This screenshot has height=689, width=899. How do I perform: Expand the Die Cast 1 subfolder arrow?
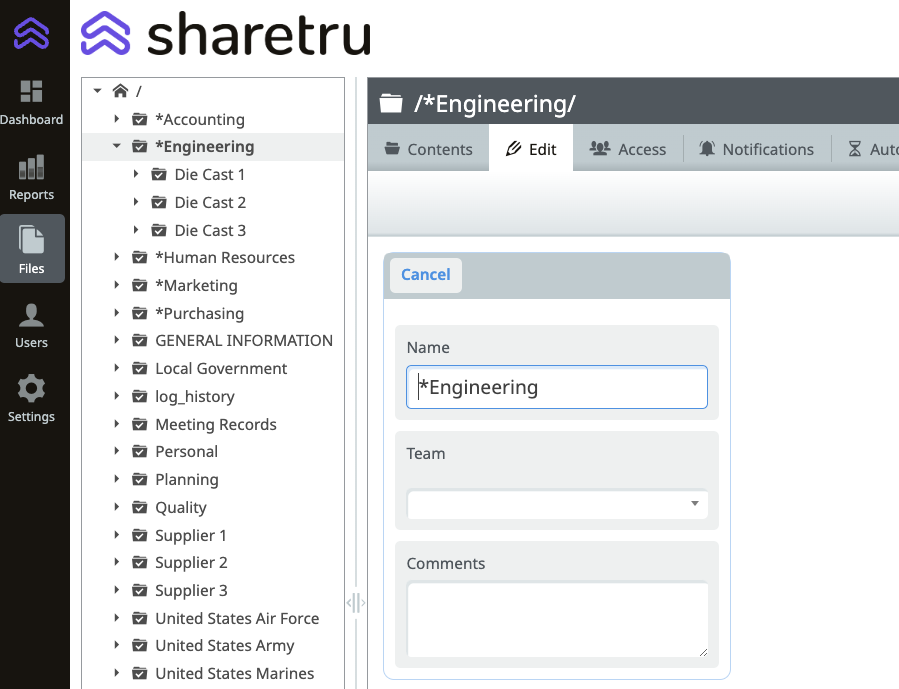pos(136,174)
